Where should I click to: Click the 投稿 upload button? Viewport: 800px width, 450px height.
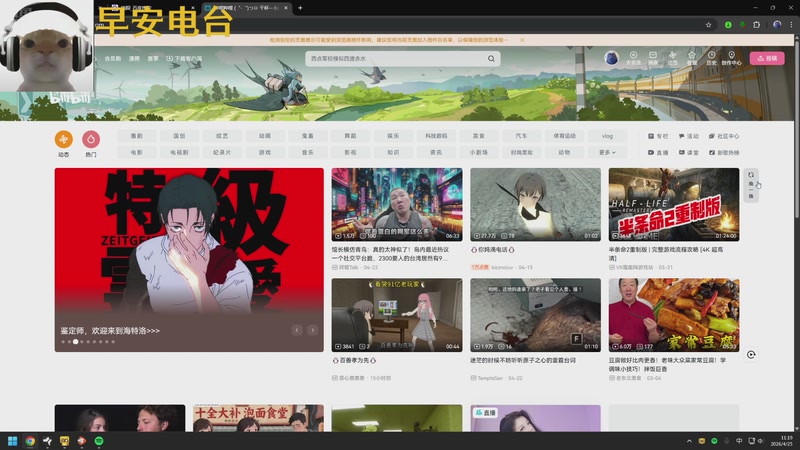[767, 58]
